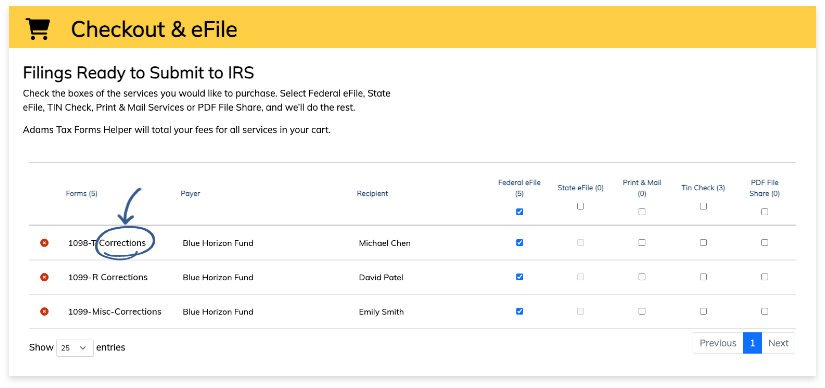
Task: Enable PDF File Share for David Patel
Action: [x=764, y=277]
